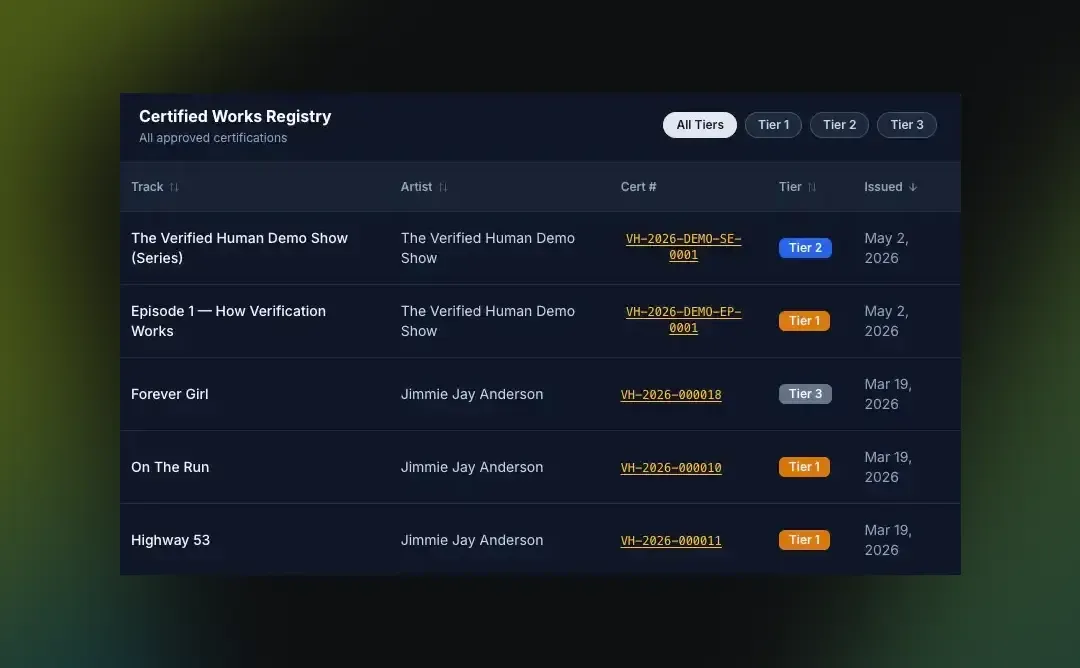The height and width of the screenshot is (668, 1080).
Task: Select the 'On The Run' track
Action: (170, 467)
